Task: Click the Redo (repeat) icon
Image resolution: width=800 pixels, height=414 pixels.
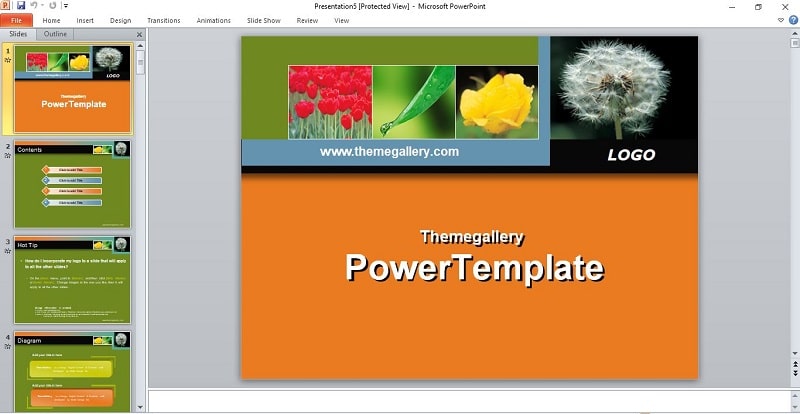Action: (x=53, y=6)
